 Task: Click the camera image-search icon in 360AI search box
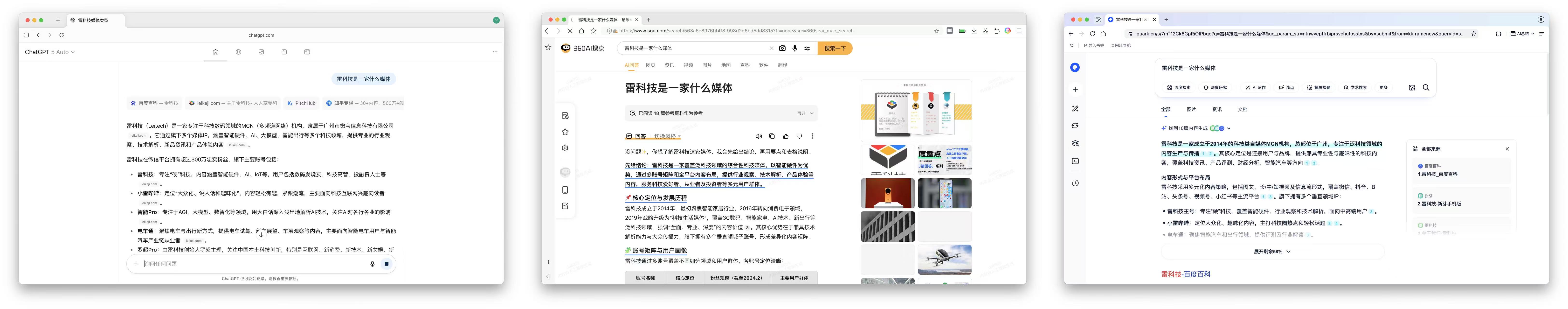click(x=782, y=48)
